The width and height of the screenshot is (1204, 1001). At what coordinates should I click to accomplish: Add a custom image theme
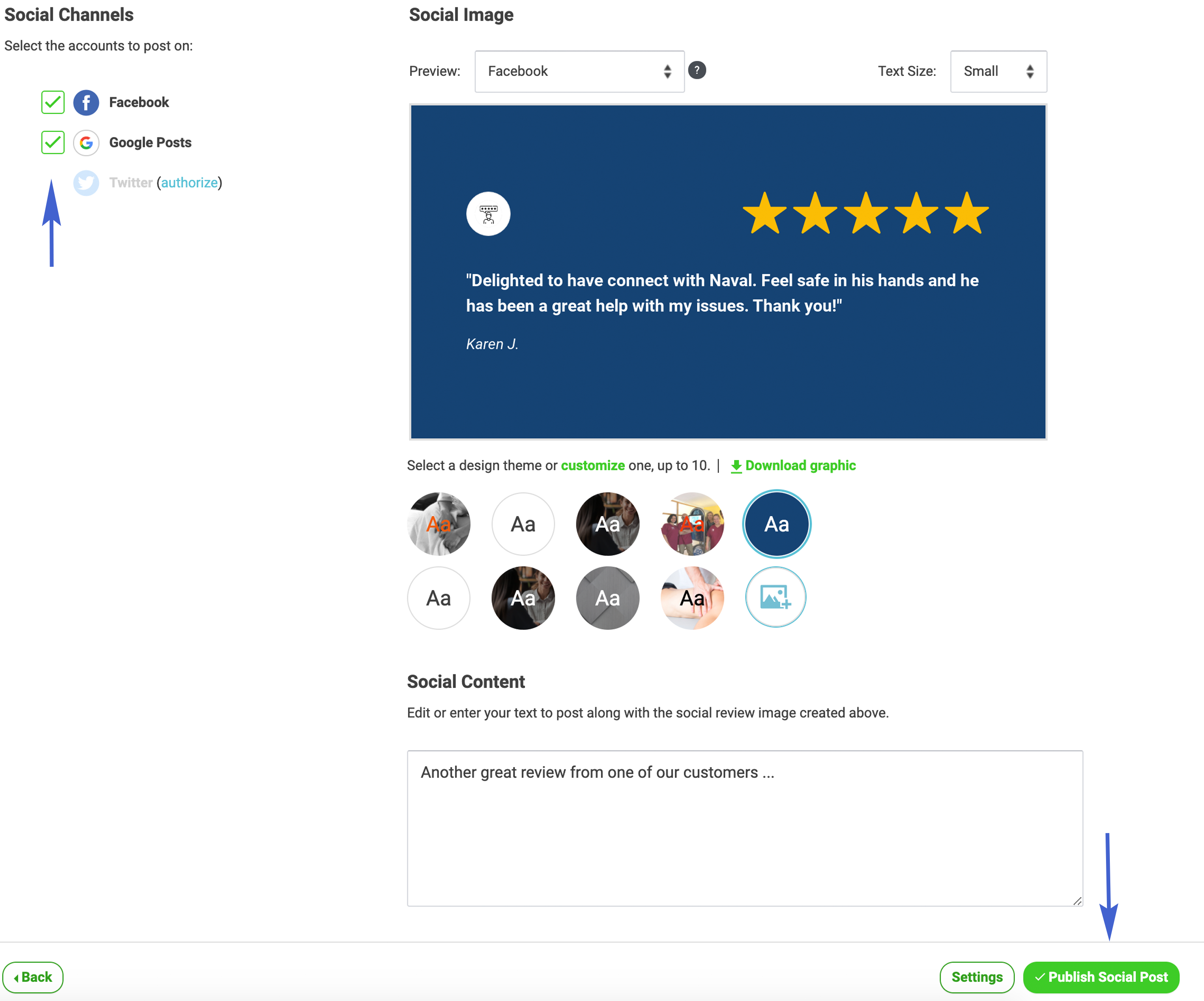776,597
